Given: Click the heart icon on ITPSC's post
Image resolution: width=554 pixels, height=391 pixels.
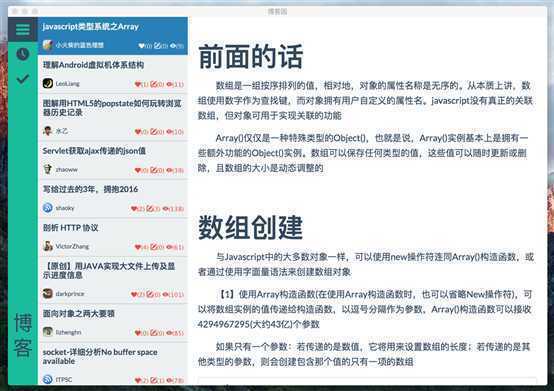Looking at the screenshot, I should 138,380.
